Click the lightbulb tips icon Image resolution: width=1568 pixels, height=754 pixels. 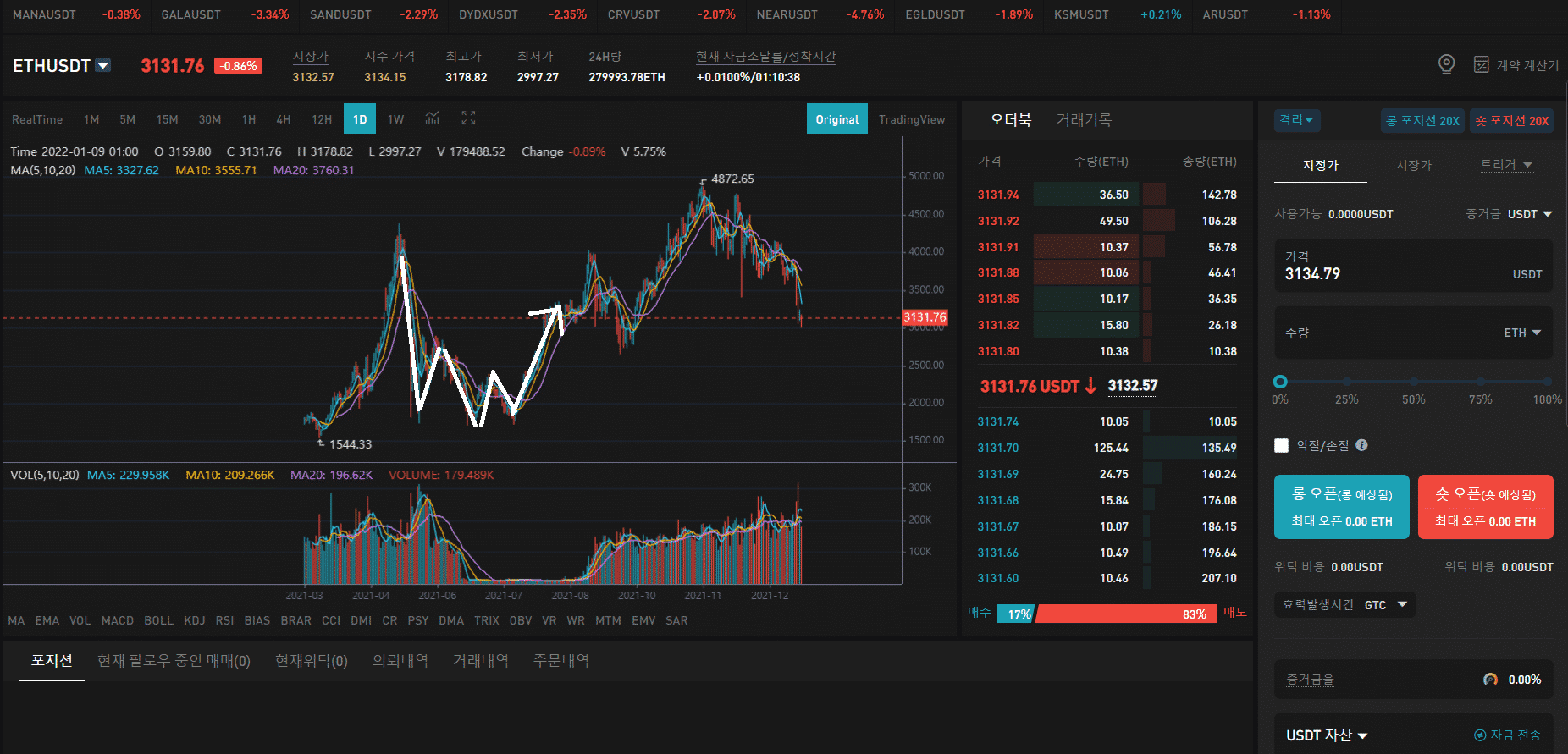(x=1447, y=64)
